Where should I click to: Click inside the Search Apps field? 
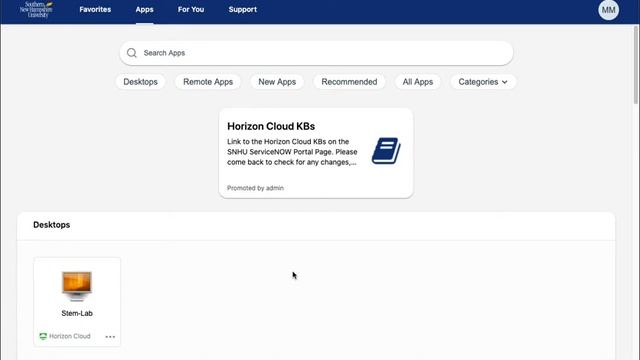(x=316, y=53)
